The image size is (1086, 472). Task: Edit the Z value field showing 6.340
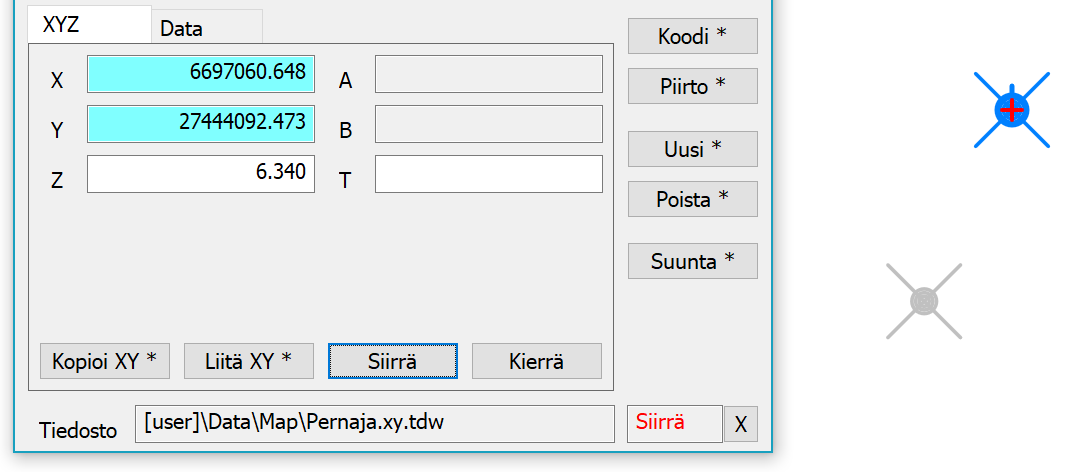201,174
